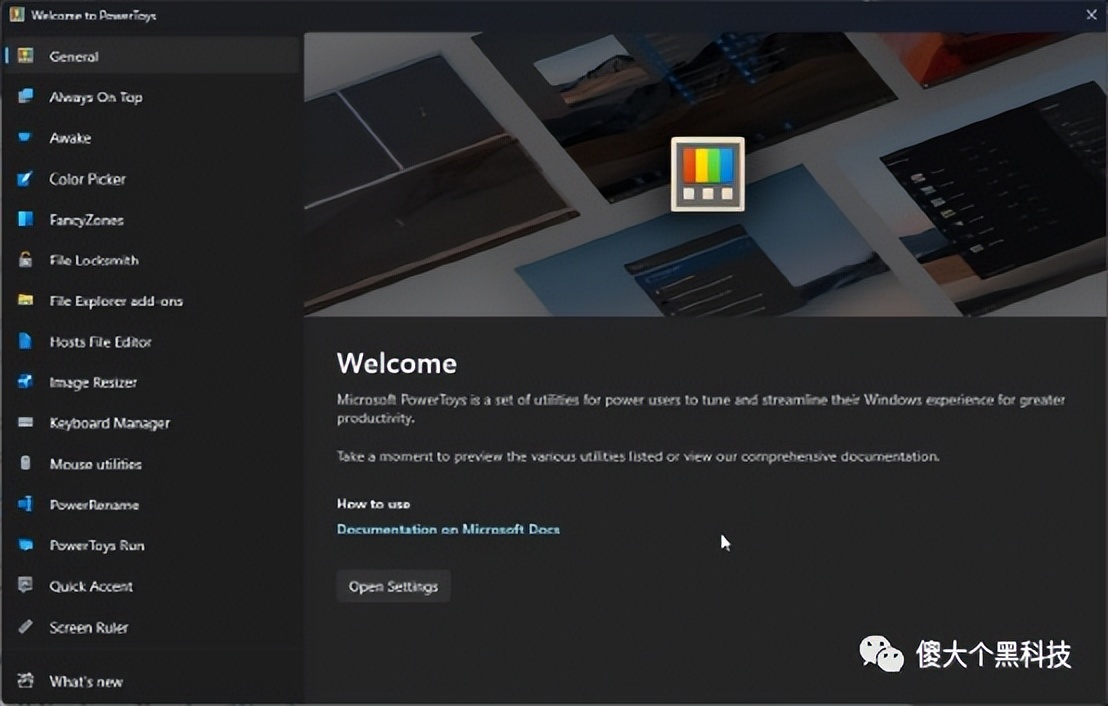This screenshot has height=706, width=1108.
Task: Click the File Locksmith padlock icon
Action: click(x=25, y=259)
